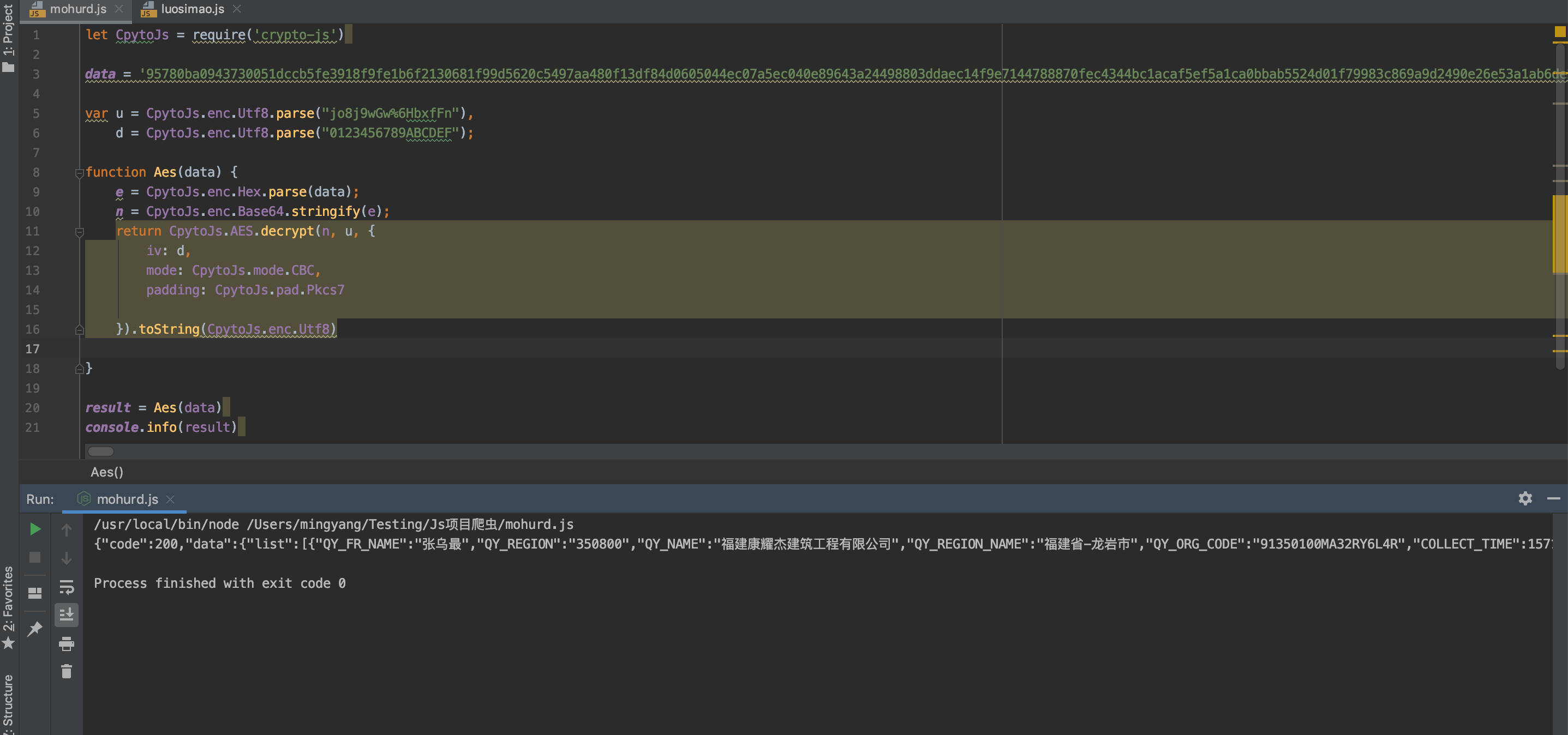Rerun mohurd.js with the green play icon
1568x735 pixels.
coord(35,529)
